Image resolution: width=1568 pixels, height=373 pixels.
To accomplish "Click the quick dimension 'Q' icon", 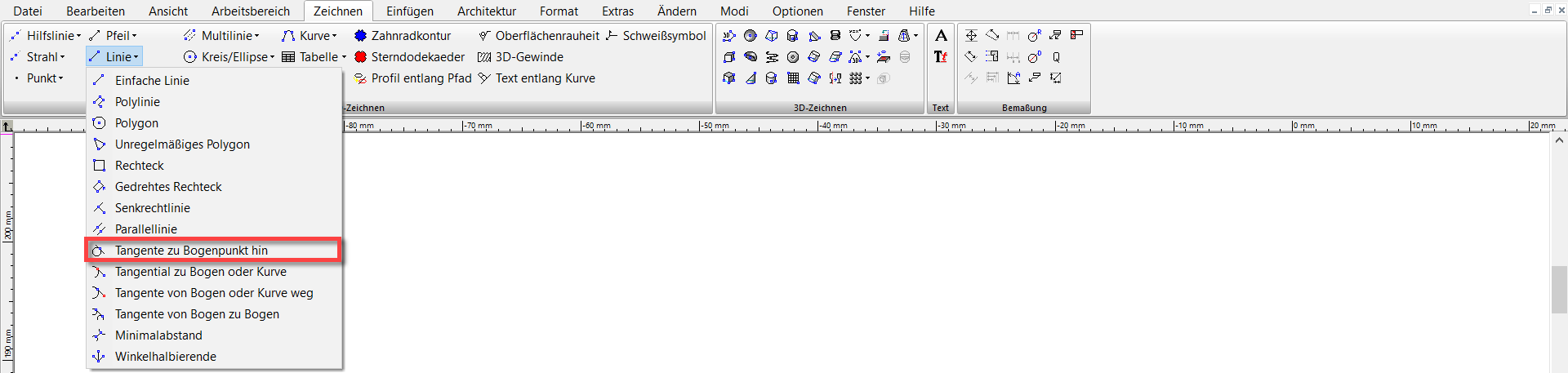I will point(1056,57).
